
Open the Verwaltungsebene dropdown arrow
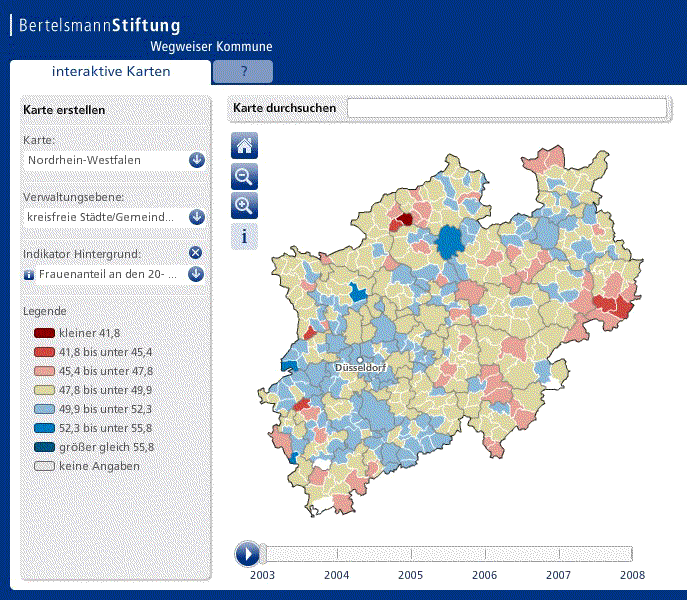pos(197,217)
